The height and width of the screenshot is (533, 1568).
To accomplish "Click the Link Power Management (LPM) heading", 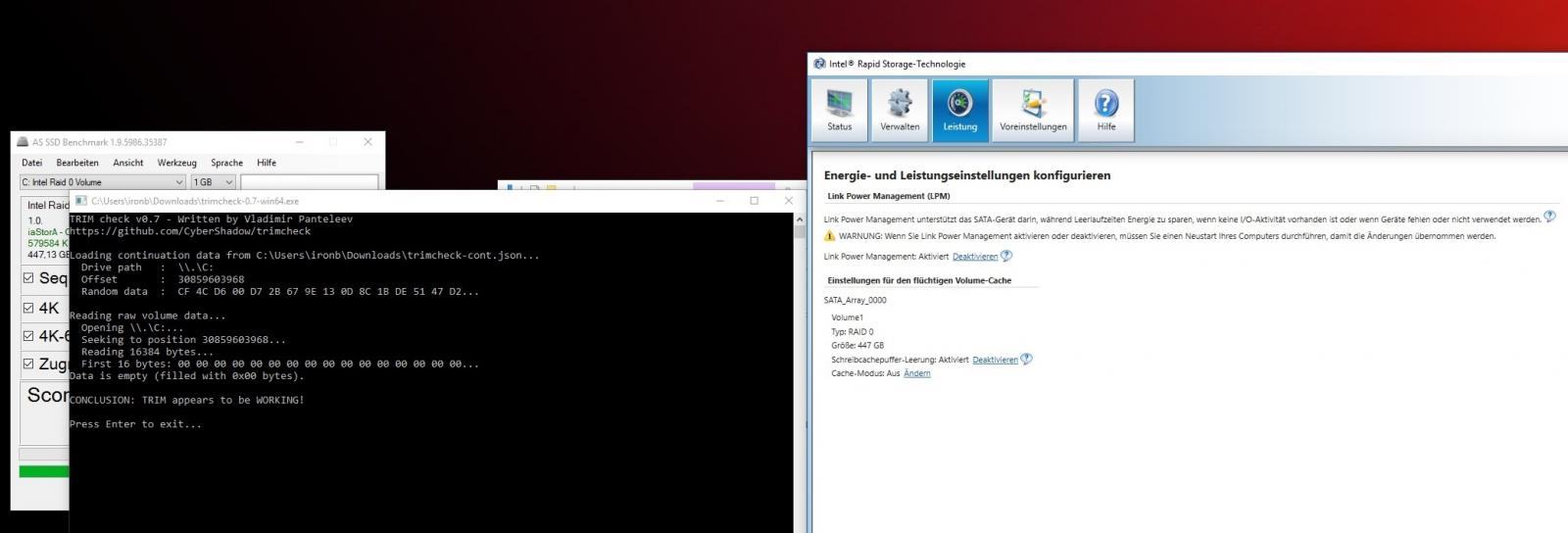I will (888, 196).
